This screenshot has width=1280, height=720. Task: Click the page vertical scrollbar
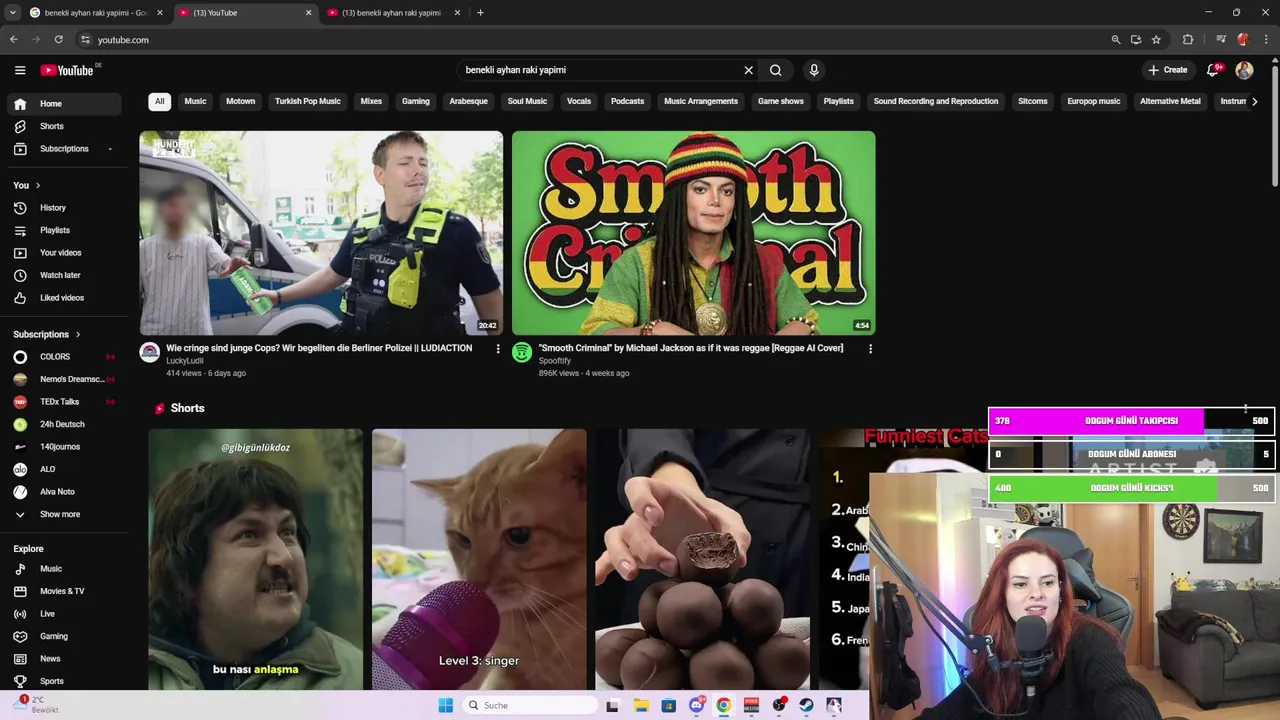tap(1275, 125)
